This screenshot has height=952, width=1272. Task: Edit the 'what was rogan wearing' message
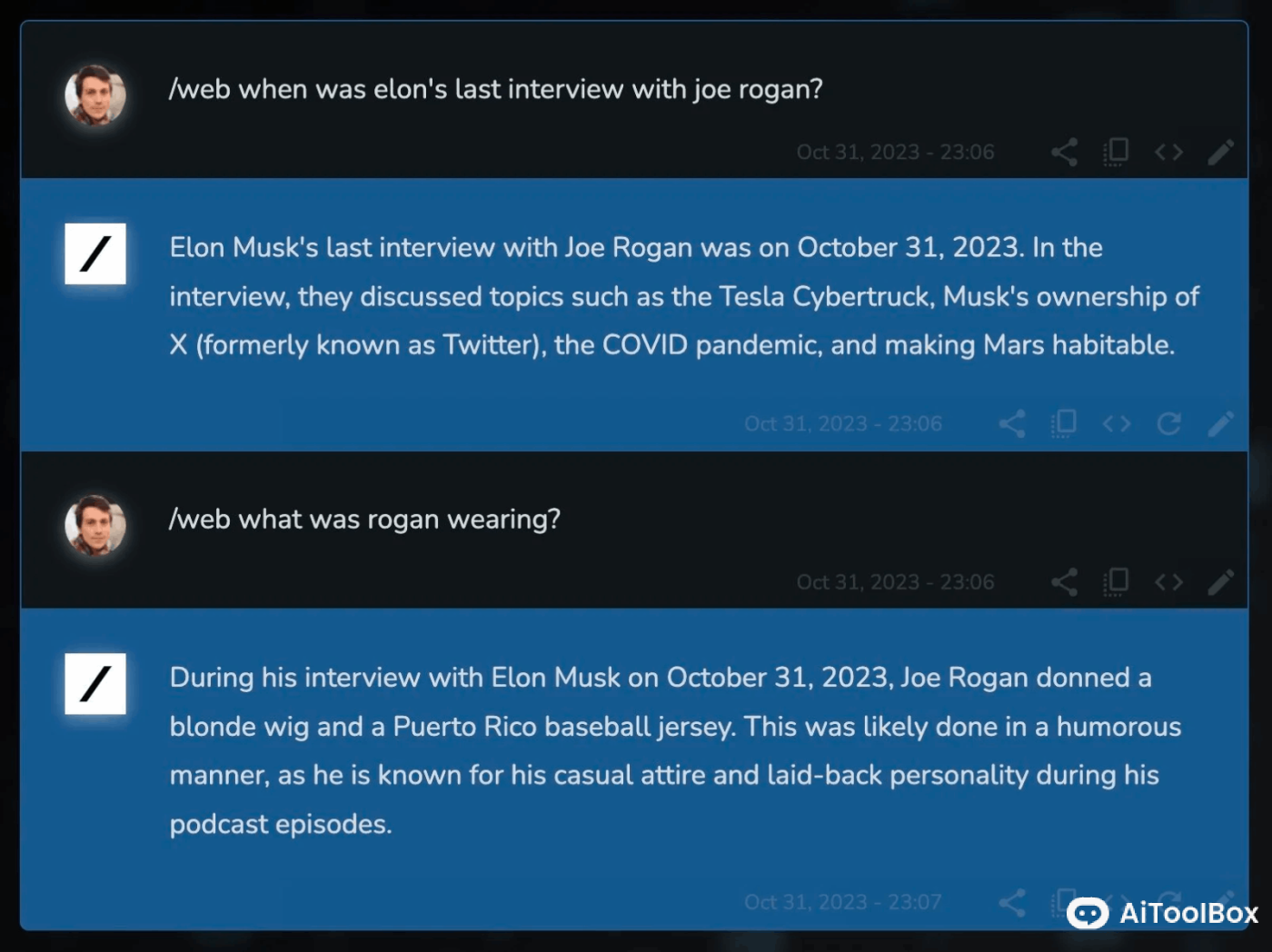coord(1221,581)
